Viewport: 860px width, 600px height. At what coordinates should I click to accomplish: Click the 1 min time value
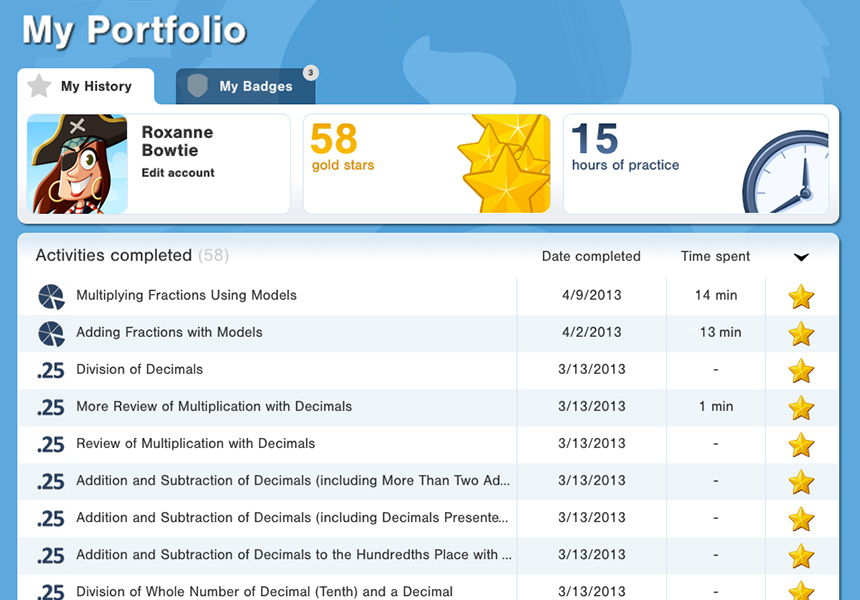tap(716, 406)
